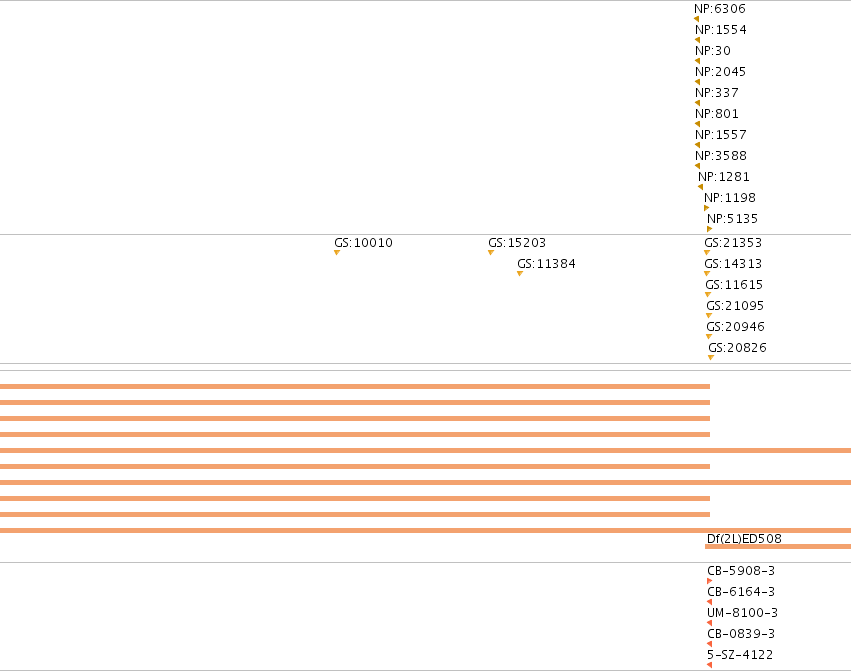Viewport: 851px width, 671px height.
Task: Click the down-arrow marker beneath GS:21095
Action: tap(709, 315)
